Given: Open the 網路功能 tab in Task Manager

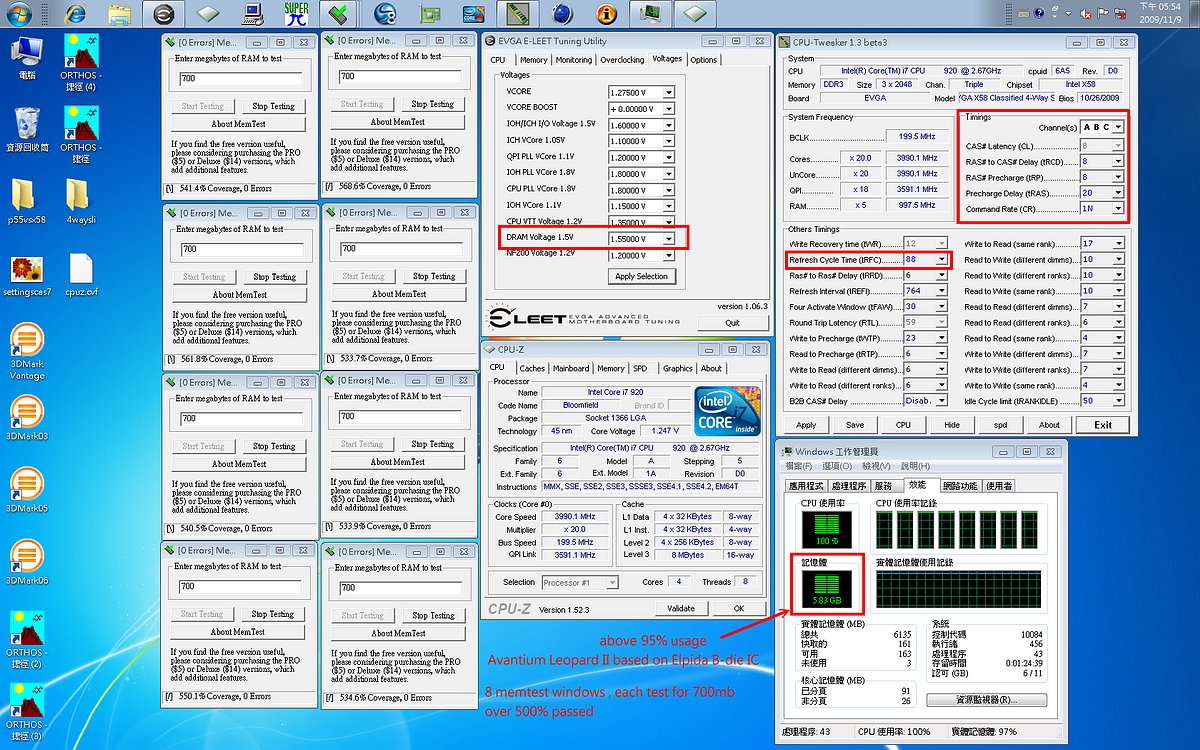Looking at the screenshot, I should coord(961,485).
